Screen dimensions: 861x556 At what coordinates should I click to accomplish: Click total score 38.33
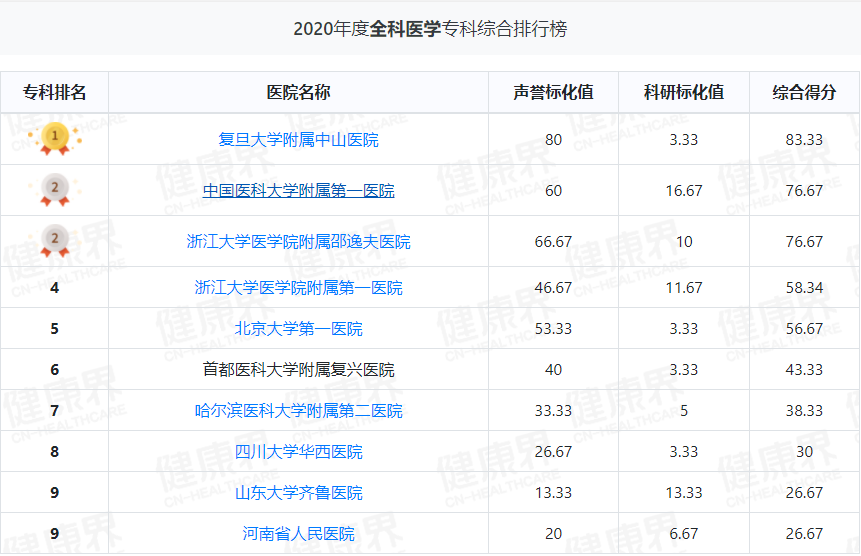pos(804,411)
